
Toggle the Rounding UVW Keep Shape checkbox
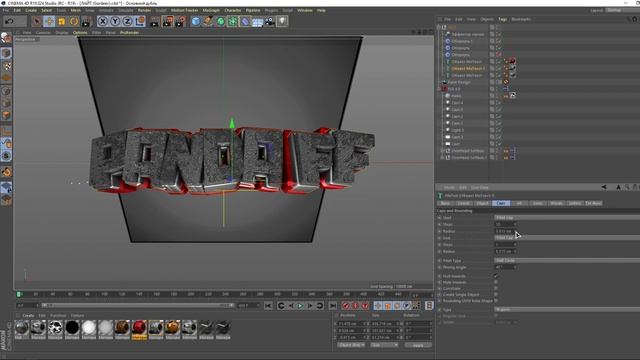coord(496,300)
